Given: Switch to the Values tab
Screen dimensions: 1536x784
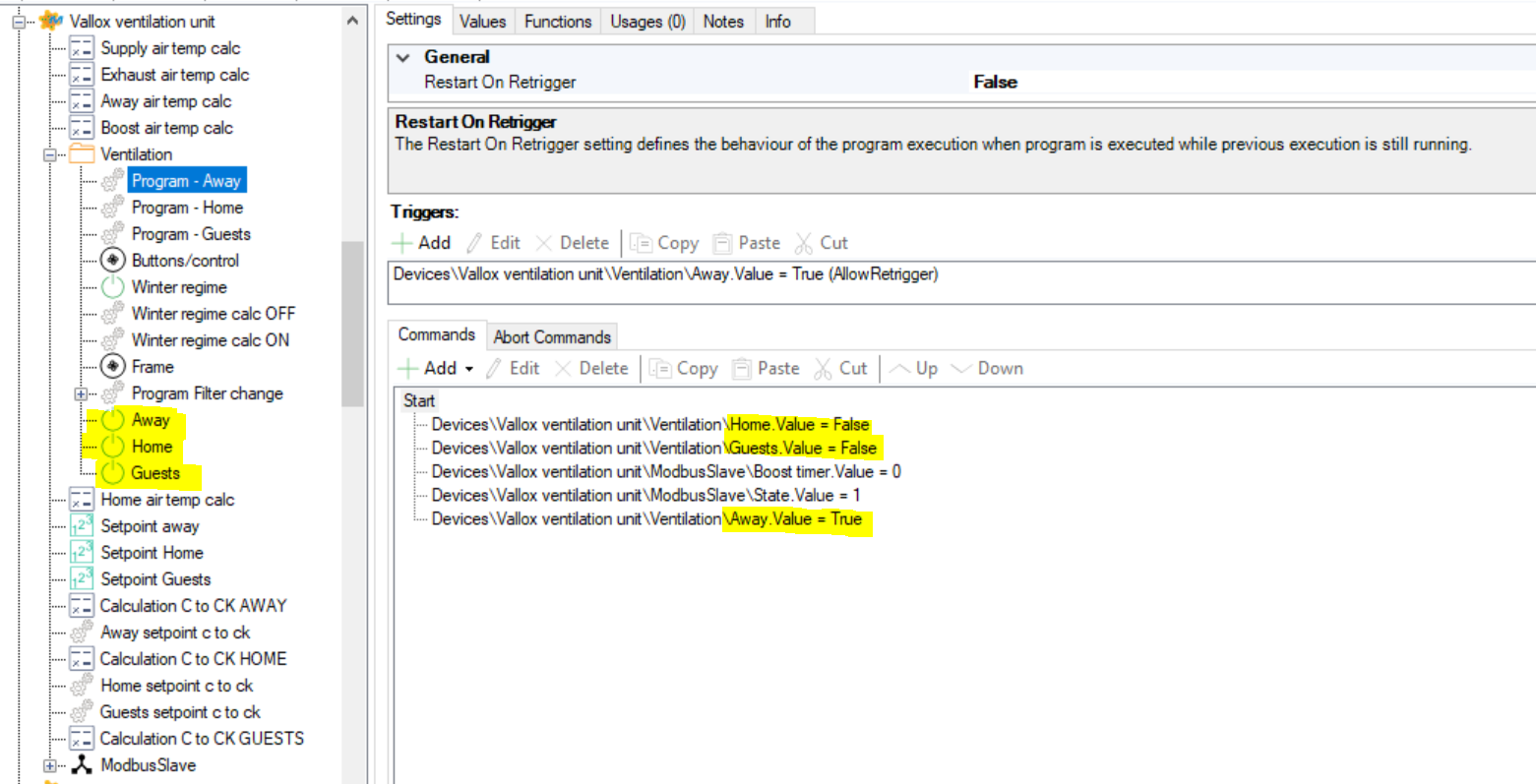Looking at the screenshot, I should click(482, 21).
